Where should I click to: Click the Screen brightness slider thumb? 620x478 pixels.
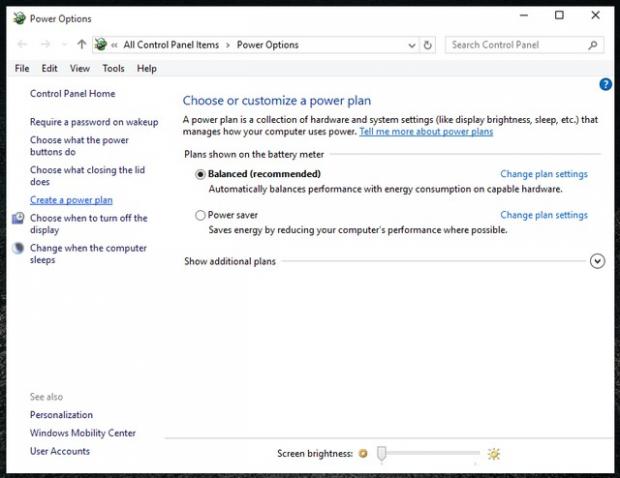pyautogui.click(x=382, y=454)
